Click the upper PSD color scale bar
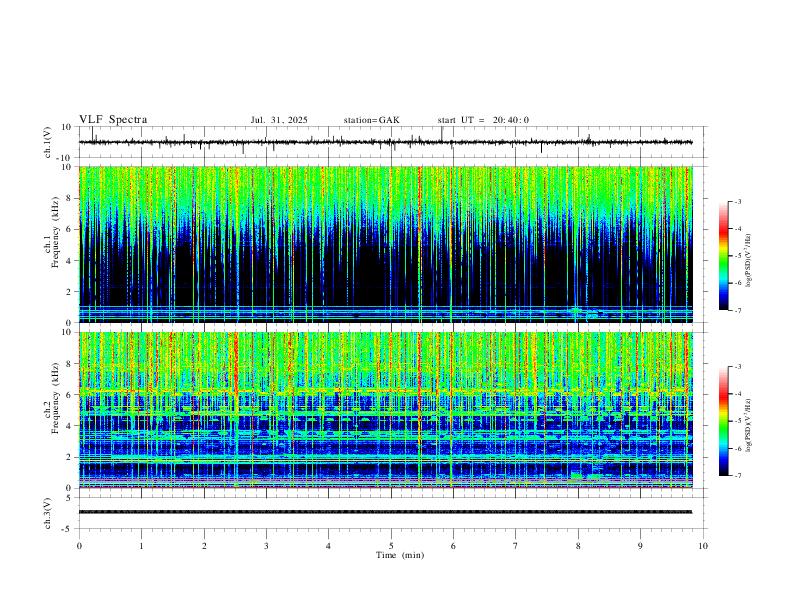Viewport: 792px width, 612px height. (x=723, y=256)
